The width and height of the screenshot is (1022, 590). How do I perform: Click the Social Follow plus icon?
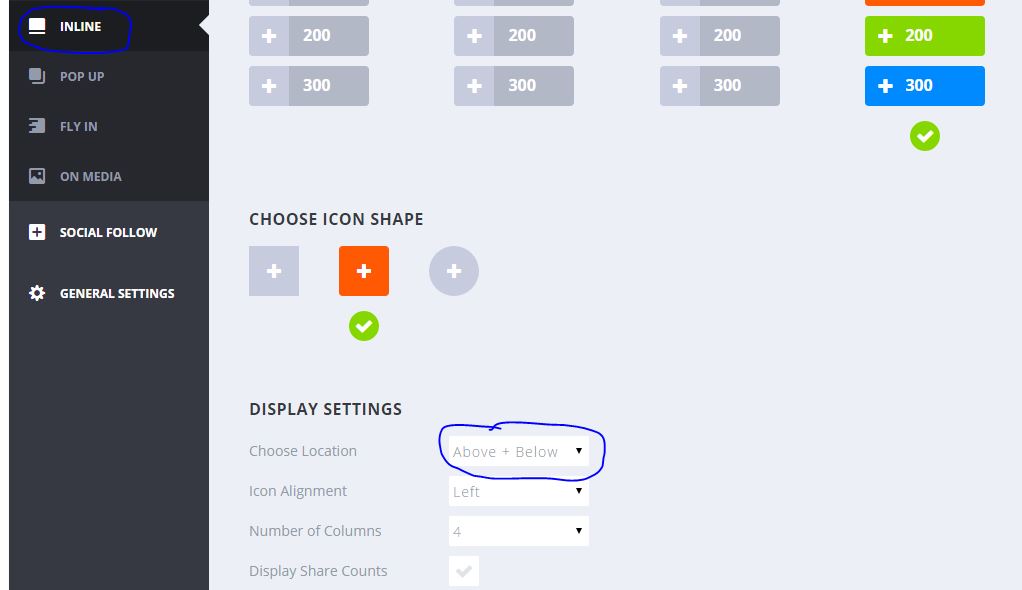37,232
